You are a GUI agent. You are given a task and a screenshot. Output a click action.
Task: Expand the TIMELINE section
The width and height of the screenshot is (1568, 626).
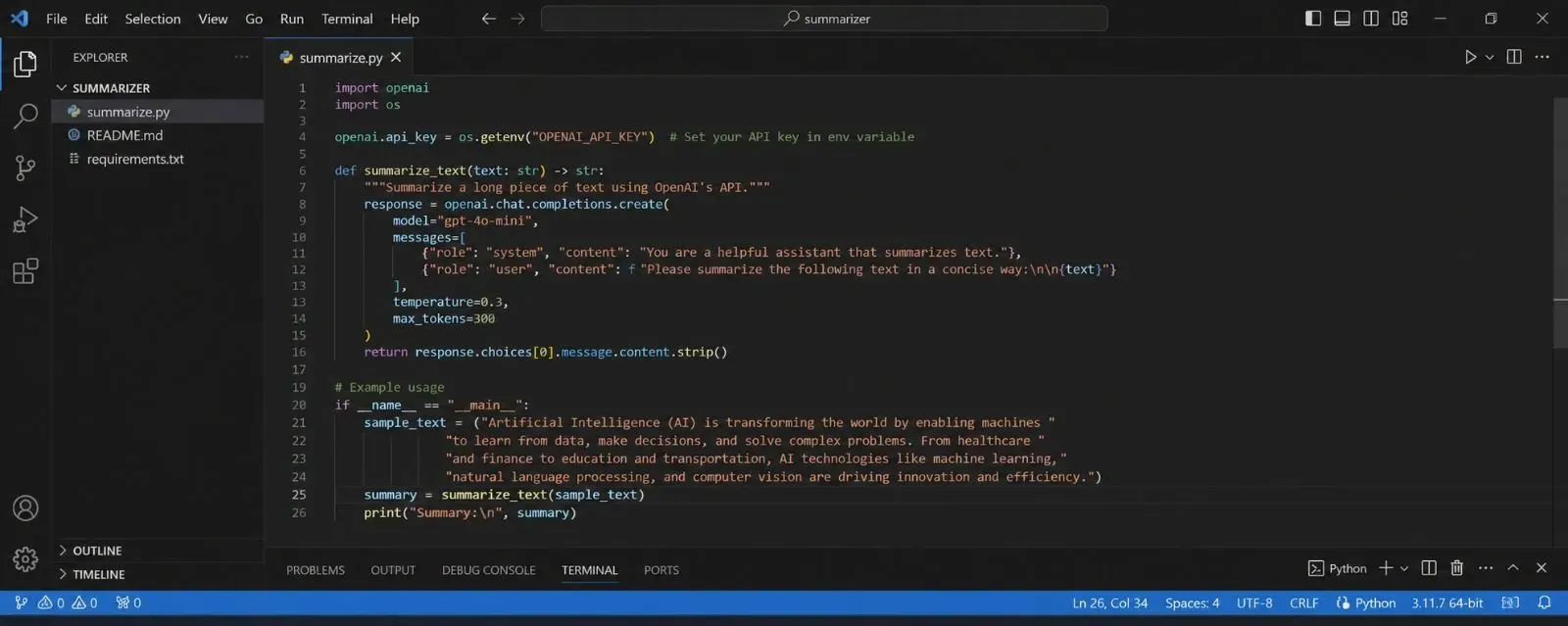(158, 574)
